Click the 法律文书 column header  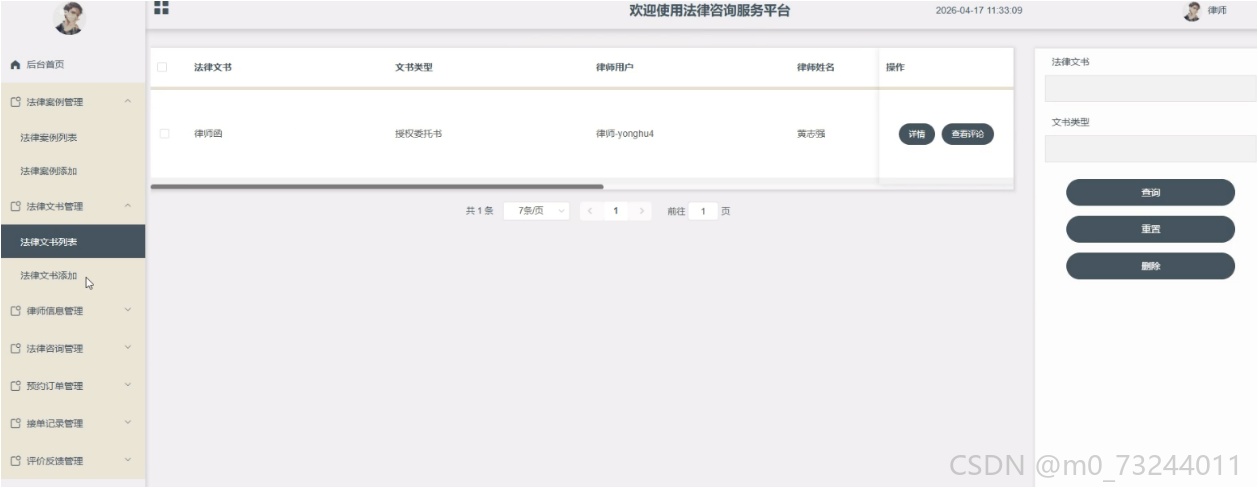213,67
